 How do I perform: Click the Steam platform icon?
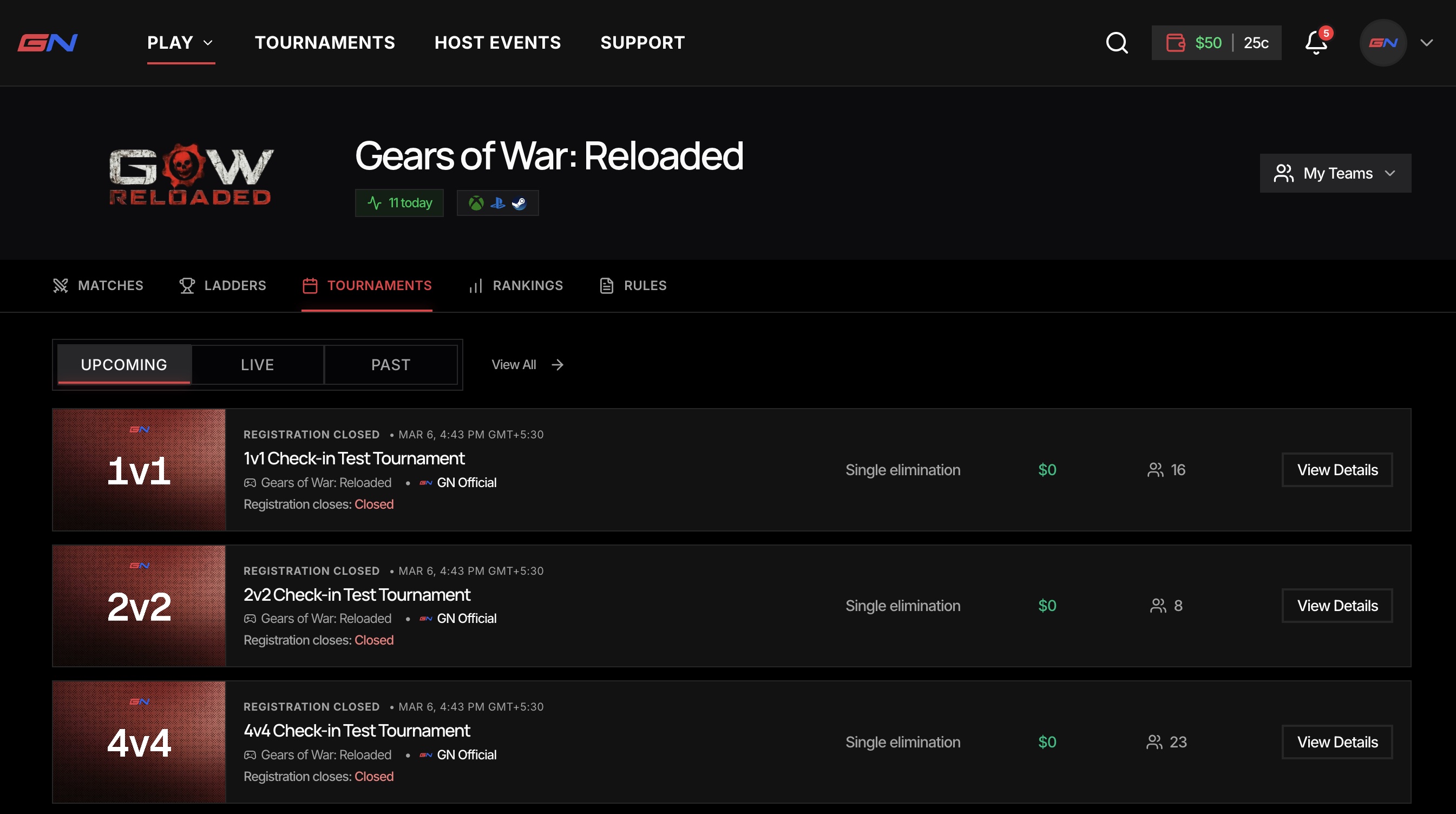click(519, 203)
